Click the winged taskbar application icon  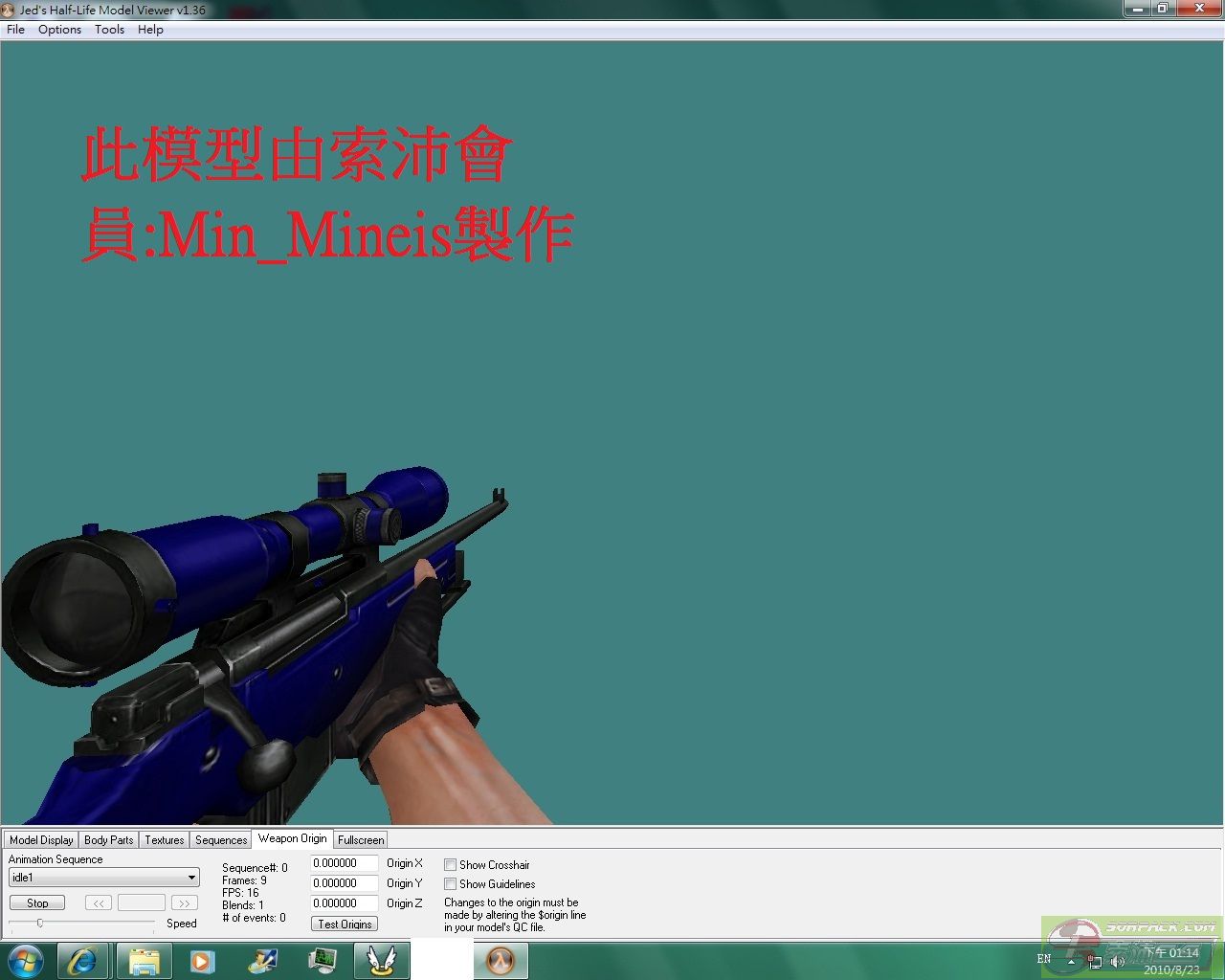point(382,960)
